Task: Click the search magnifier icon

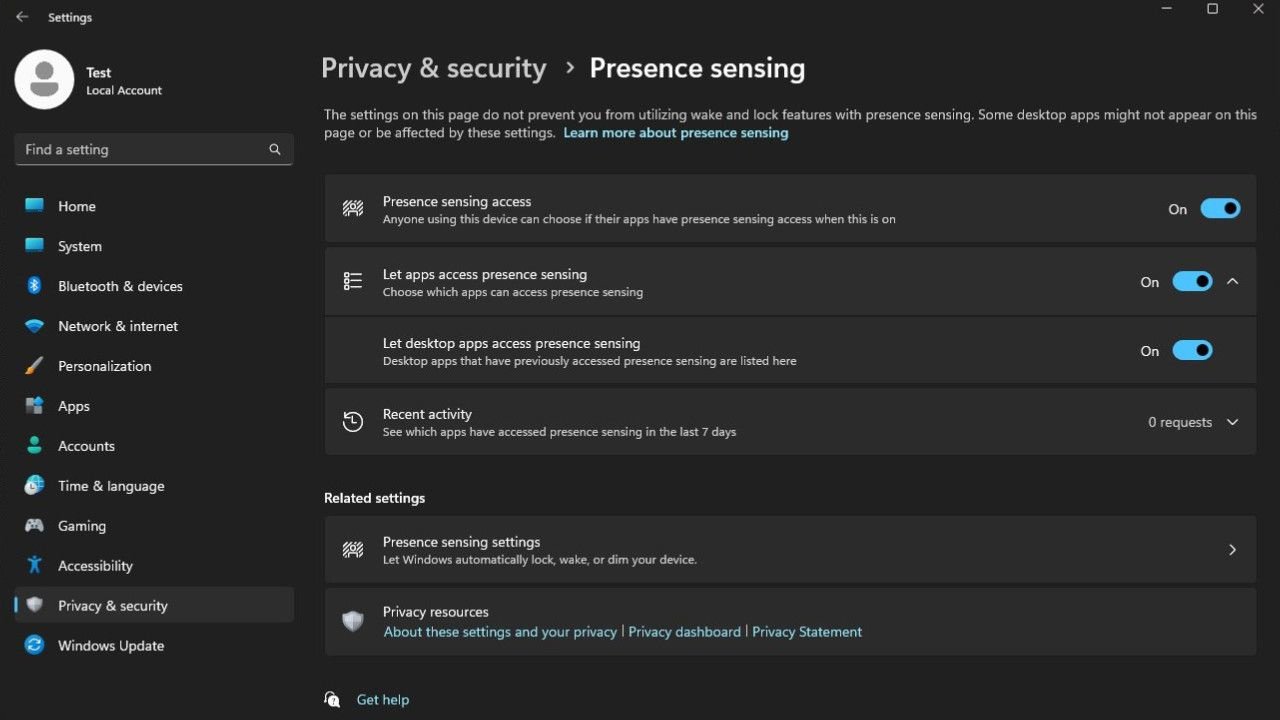Action: point(275,149)
